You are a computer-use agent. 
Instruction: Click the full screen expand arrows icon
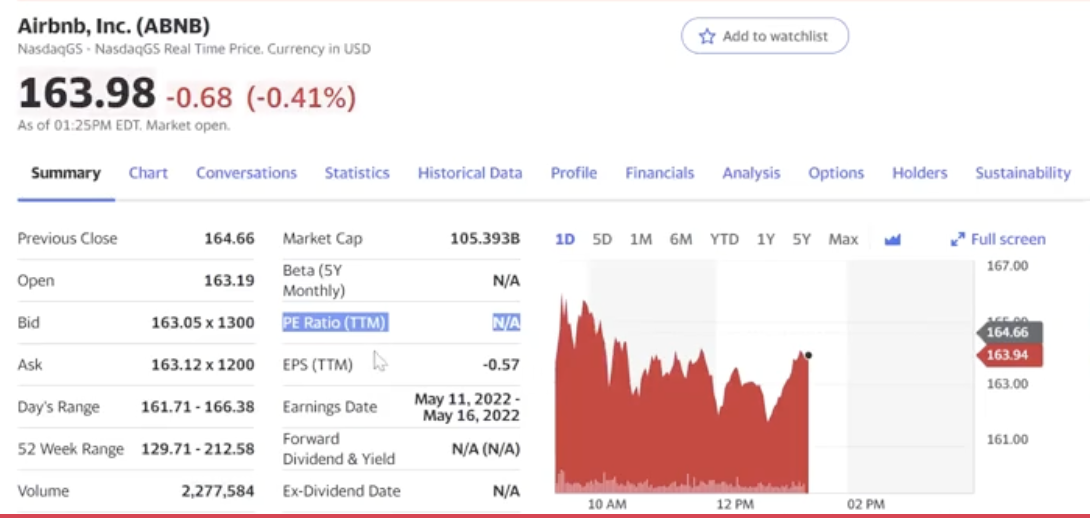pyautogui.click(x=957, y=241)
